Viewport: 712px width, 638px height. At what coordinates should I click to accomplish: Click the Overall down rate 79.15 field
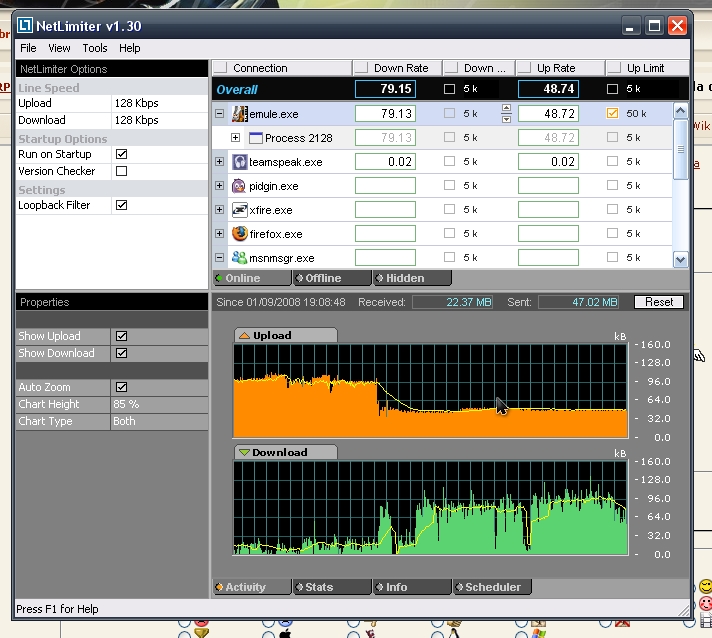tap(385, 89)
